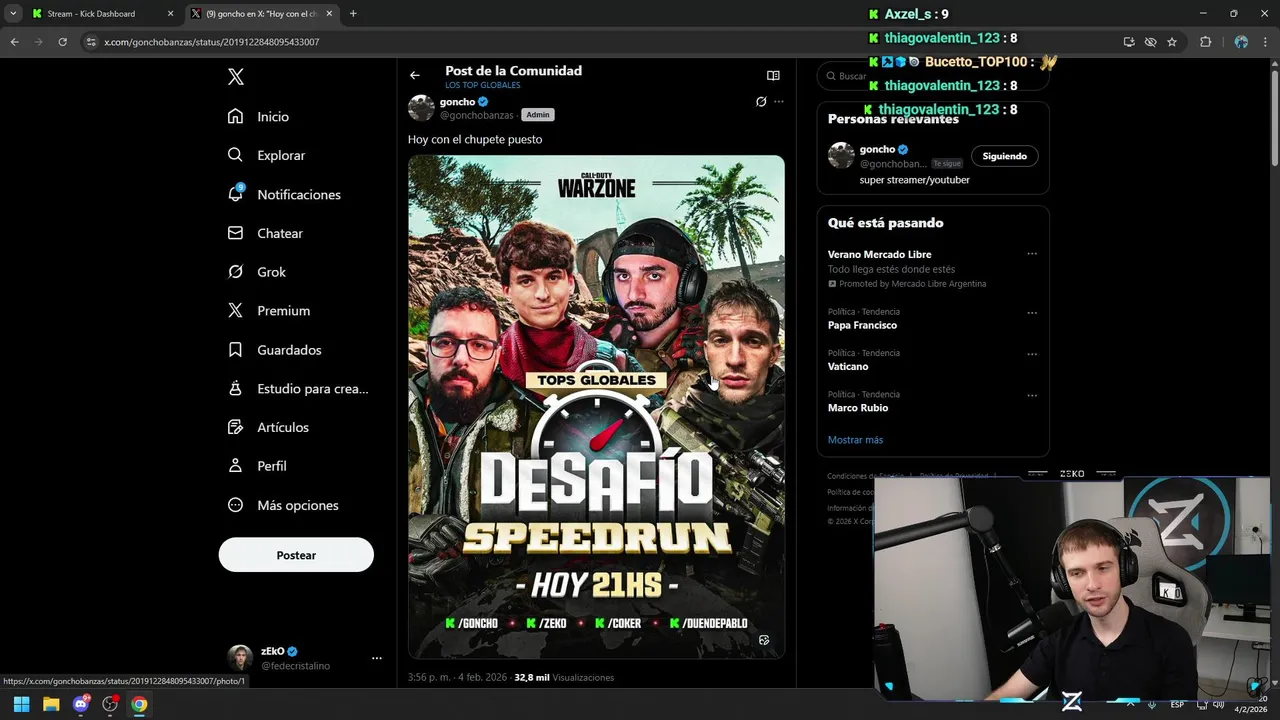
Task: Open site information icon in address bar
Action: pyautogui.click(x=91, y=42)
